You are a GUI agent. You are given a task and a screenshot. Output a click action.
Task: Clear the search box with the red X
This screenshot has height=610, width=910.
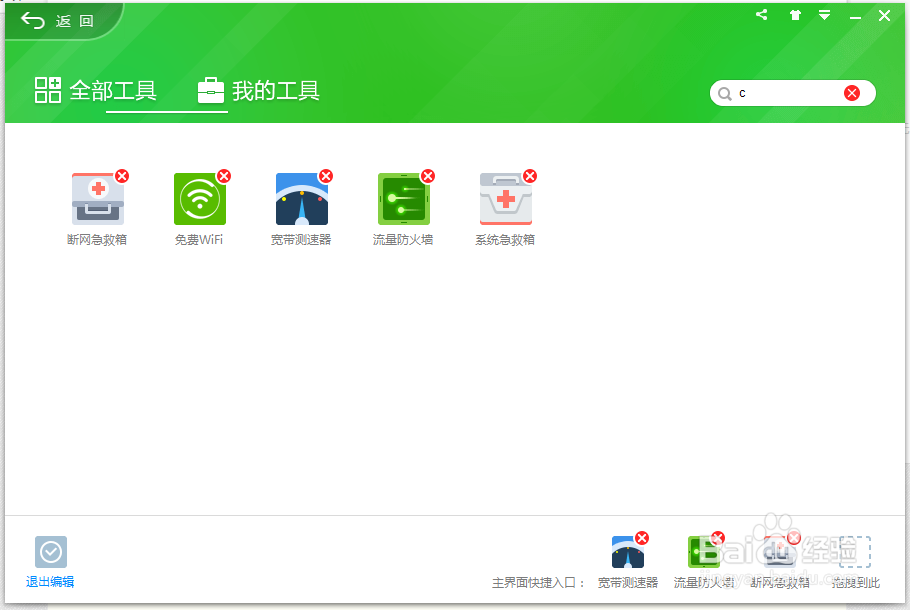851,92
